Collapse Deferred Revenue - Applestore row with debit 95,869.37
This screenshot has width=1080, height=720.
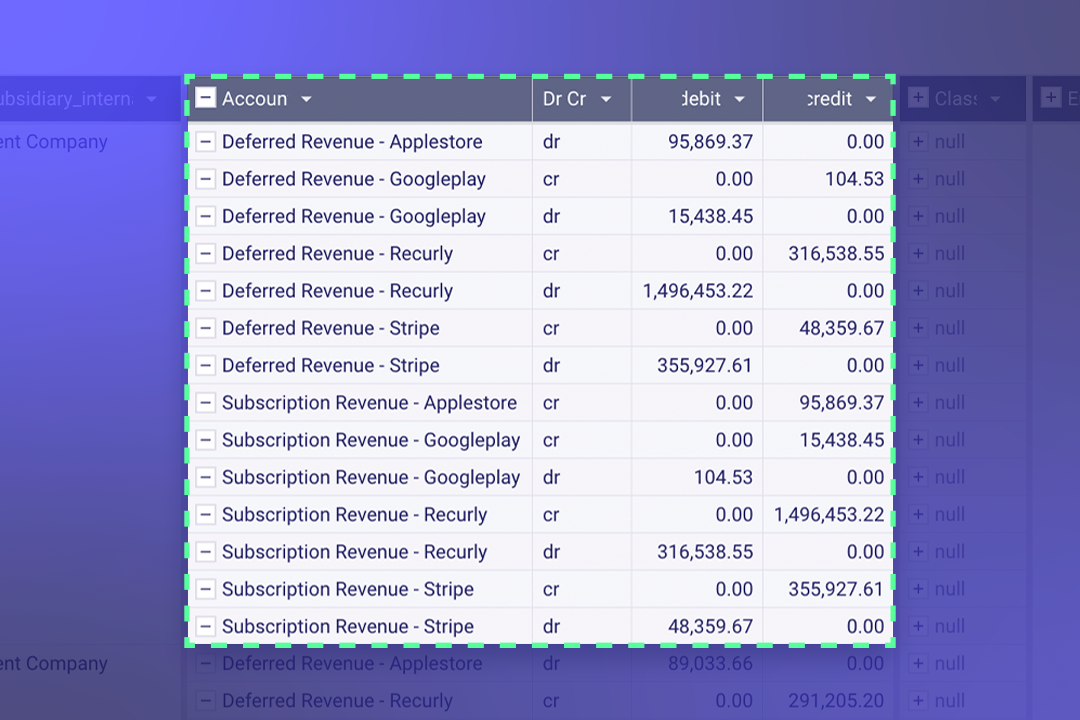pos(205,142)
